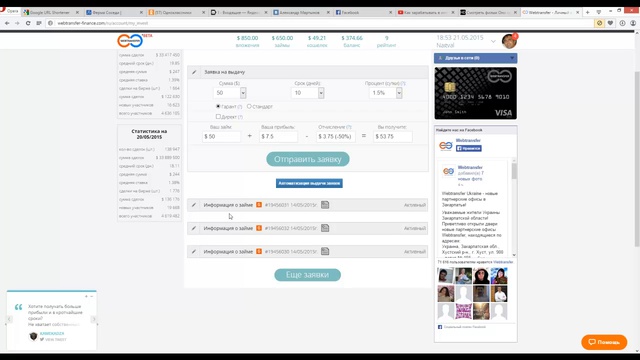Click Вы получите $ 53.75 field
This screenshot has height=360, width=640.
[x=393, y=136]
